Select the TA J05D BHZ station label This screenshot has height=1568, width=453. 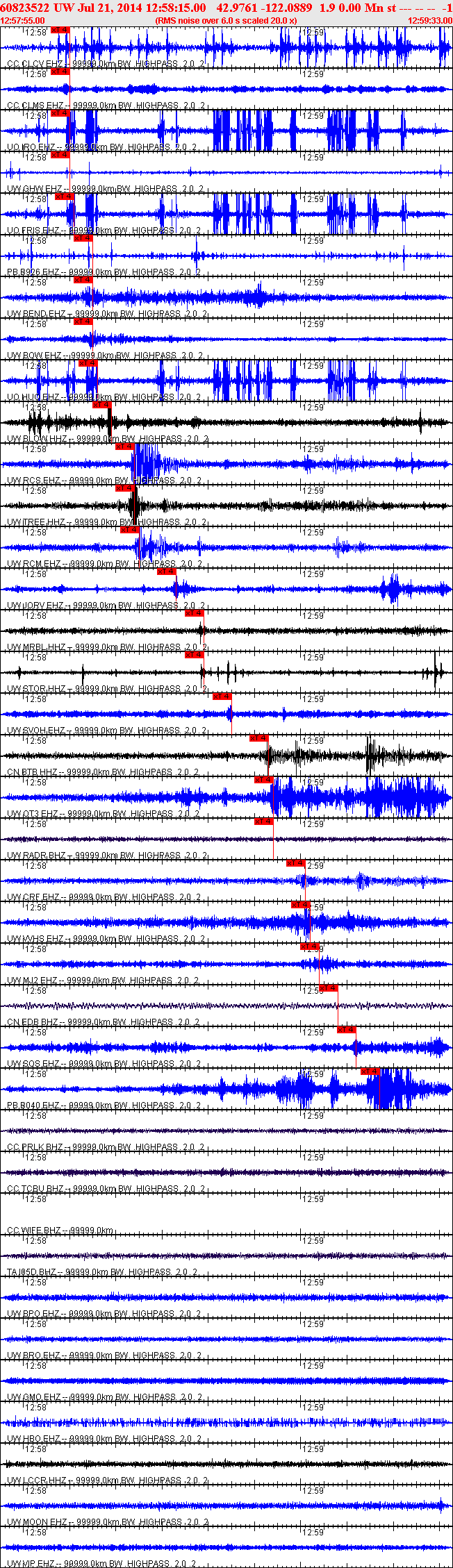(32, 1272)
